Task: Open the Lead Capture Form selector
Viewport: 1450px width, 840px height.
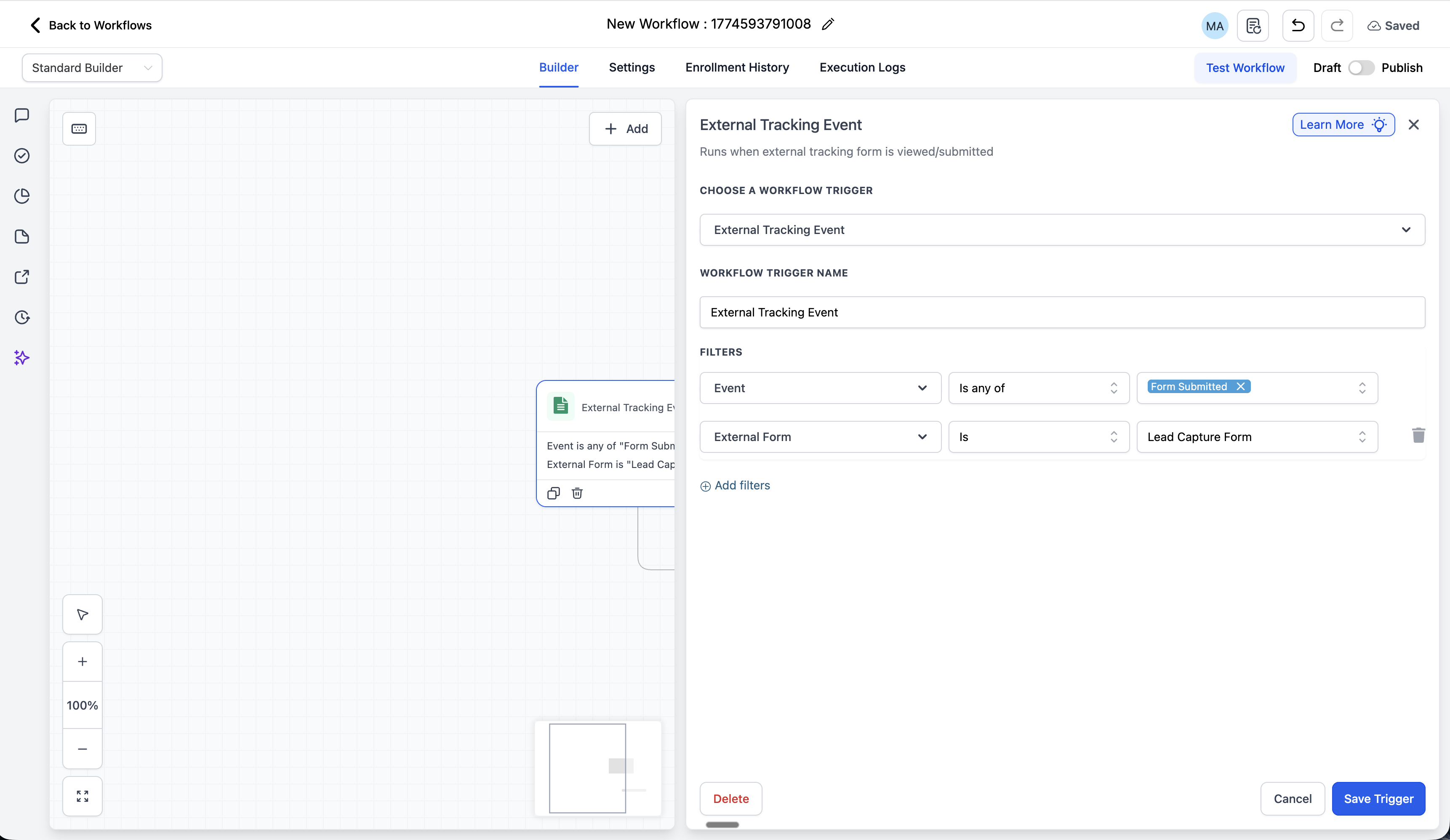Action: 1257,437
